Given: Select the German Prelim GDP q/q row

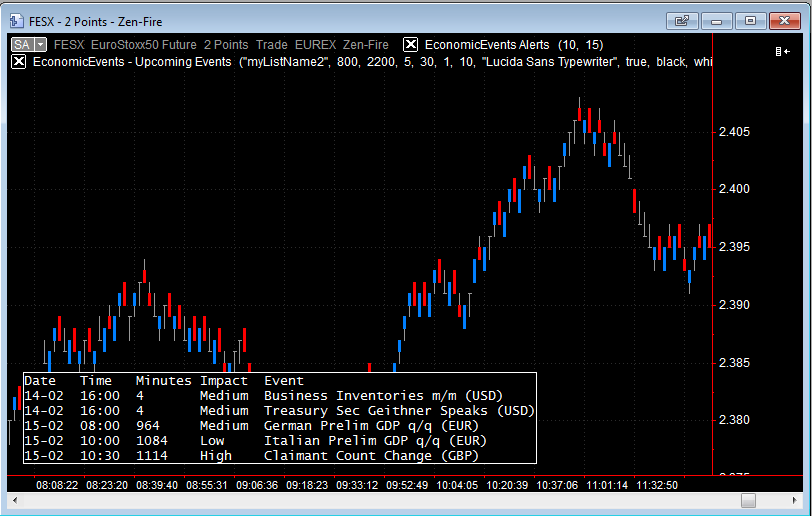Looking at the screenshot, I should (280, 426).
